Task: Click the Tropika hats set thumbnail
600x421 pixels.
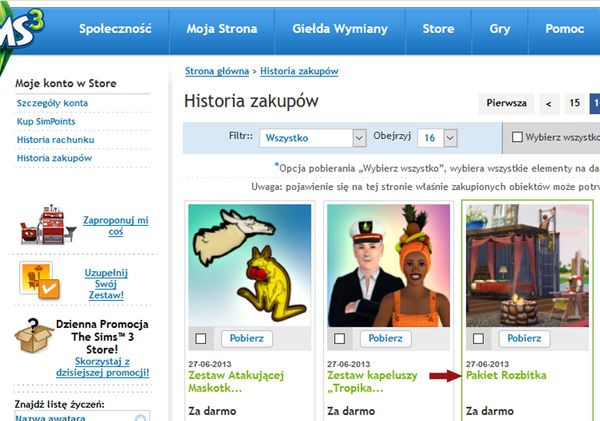Action: (x=389, y=265)
